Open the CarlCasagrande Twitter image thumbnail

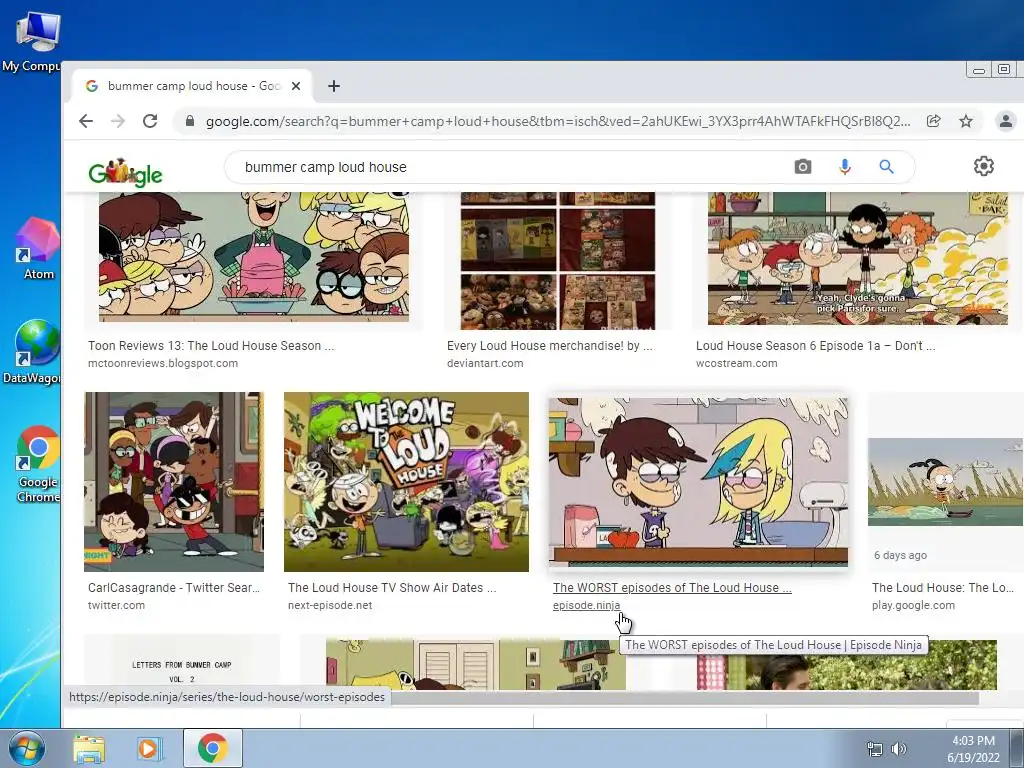tap(174, 482)
